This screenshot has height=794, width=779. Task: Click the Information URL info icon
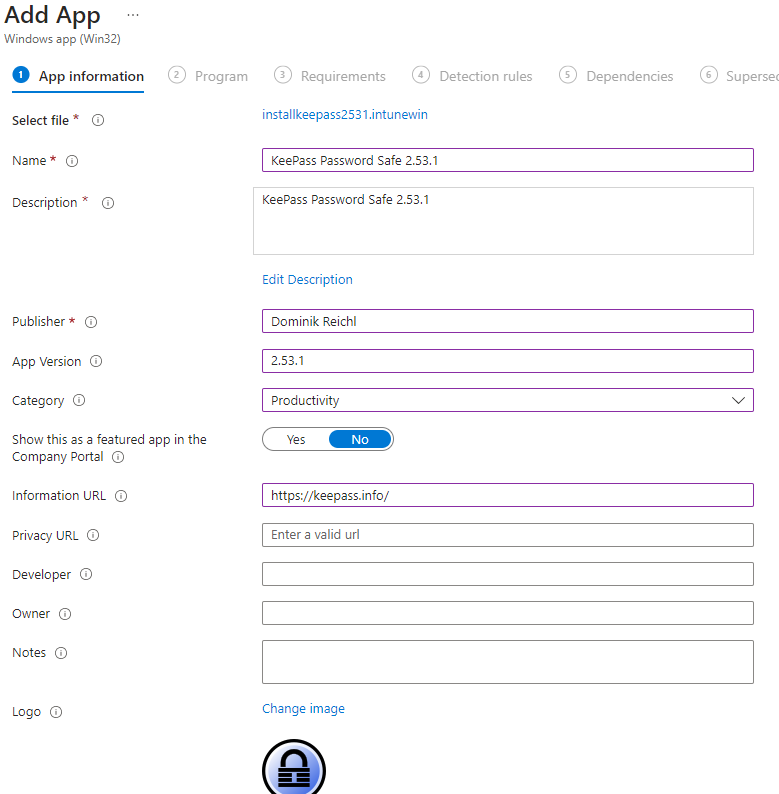pyautogui.click(x=121, y=496)
